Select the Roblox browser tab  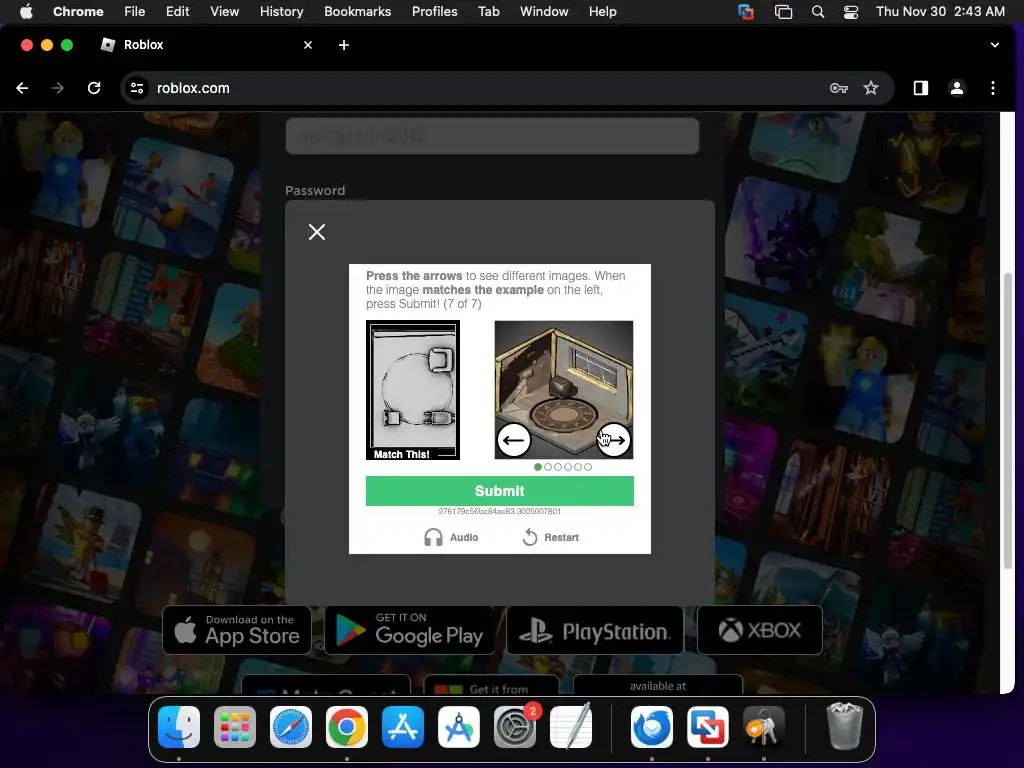(x=206, y=45)
